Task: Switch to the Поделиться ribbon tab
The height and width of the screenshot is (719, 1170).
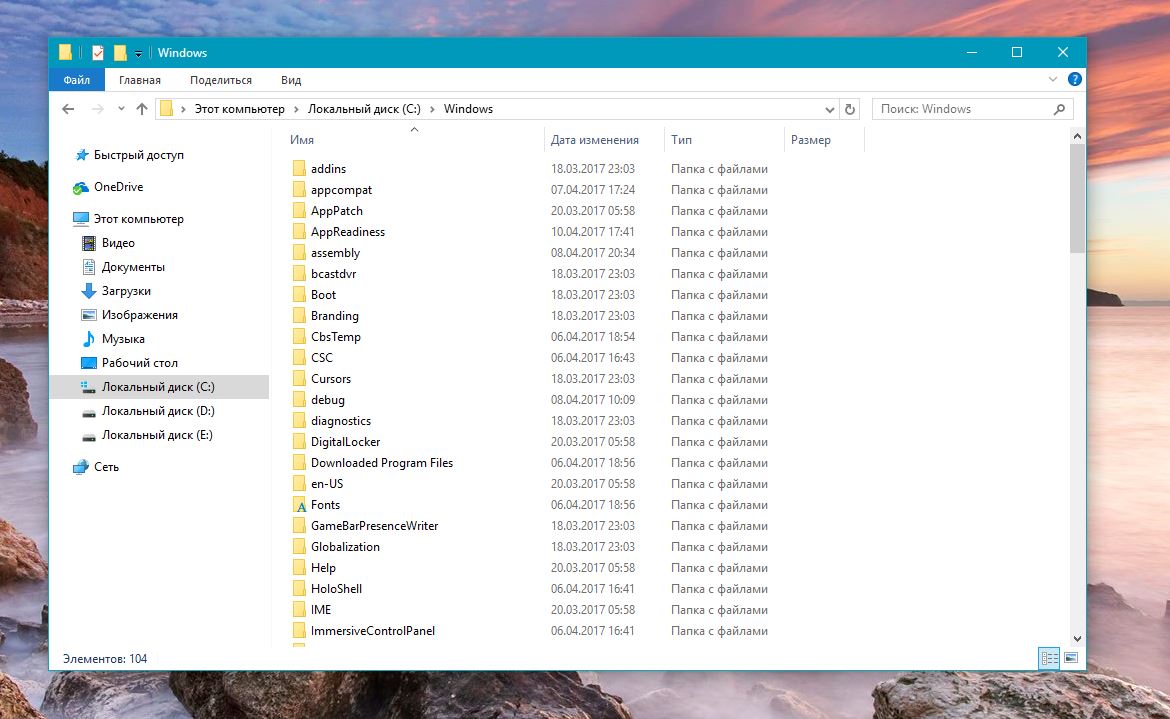Action: click(221, 80)
